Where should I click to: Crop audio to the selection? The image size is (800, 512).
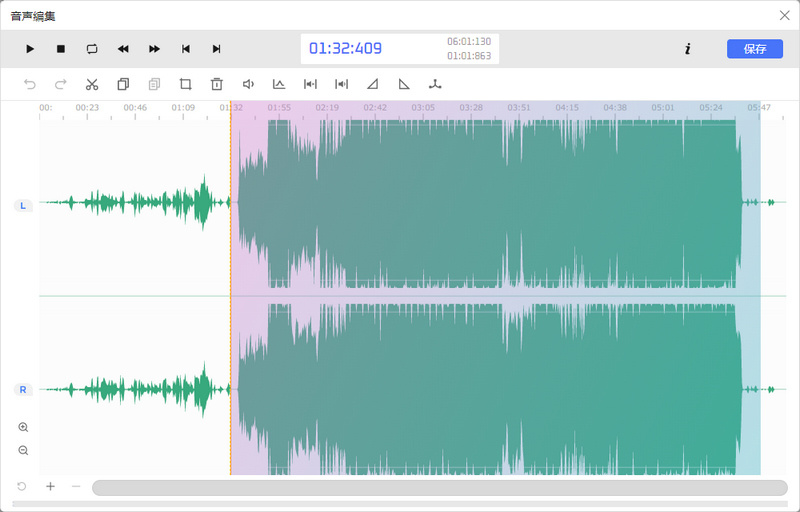(x=185, y=84)
